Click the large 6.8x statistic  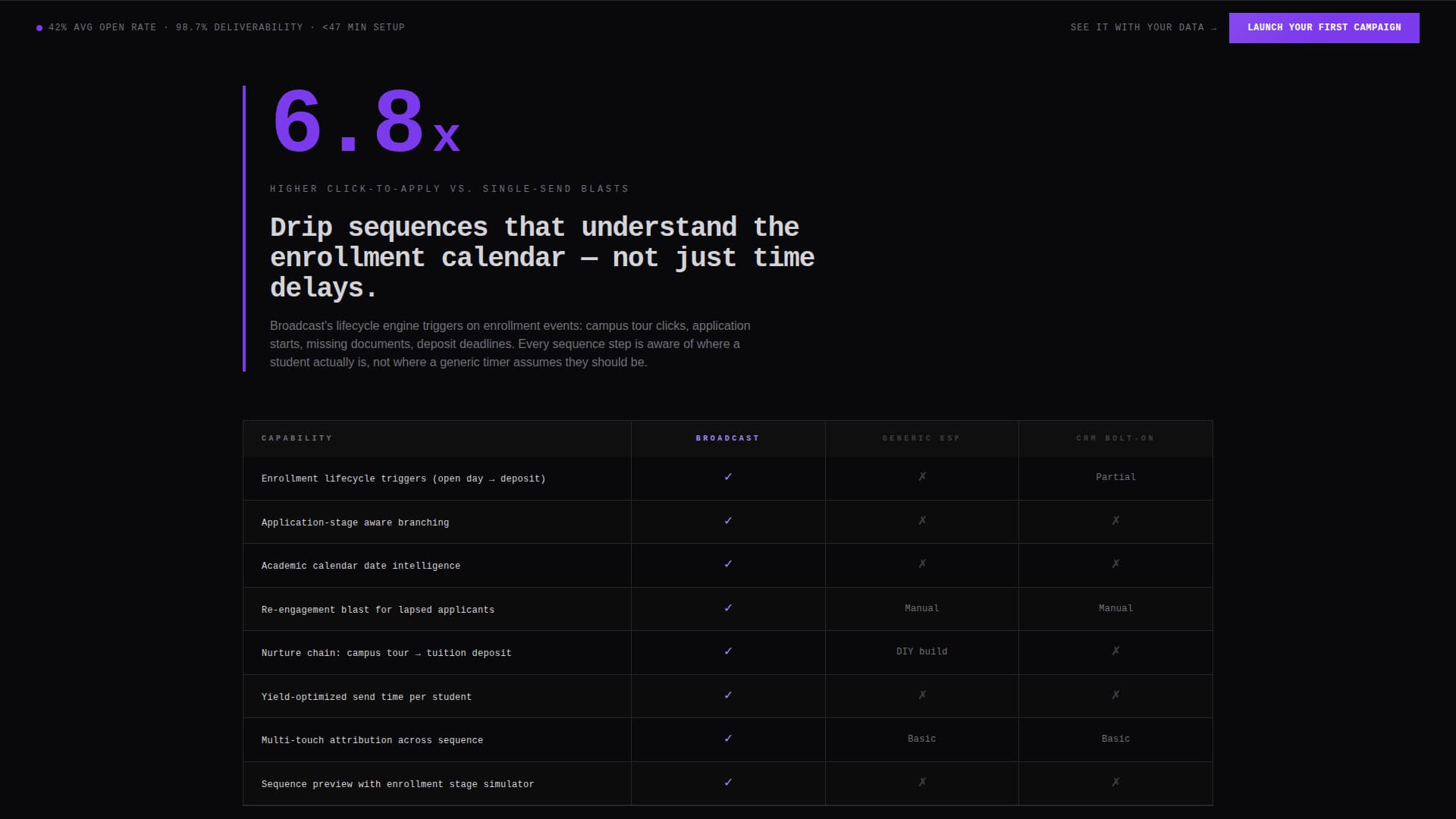click(x=366, y=123)
